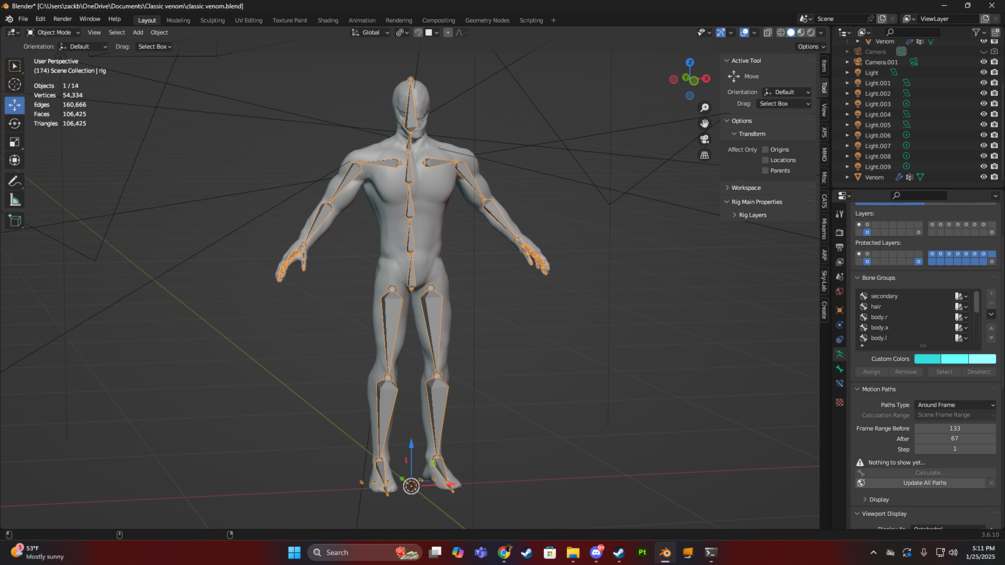
Task: Choose the Move tool in the toolbar
Action: 14,104
